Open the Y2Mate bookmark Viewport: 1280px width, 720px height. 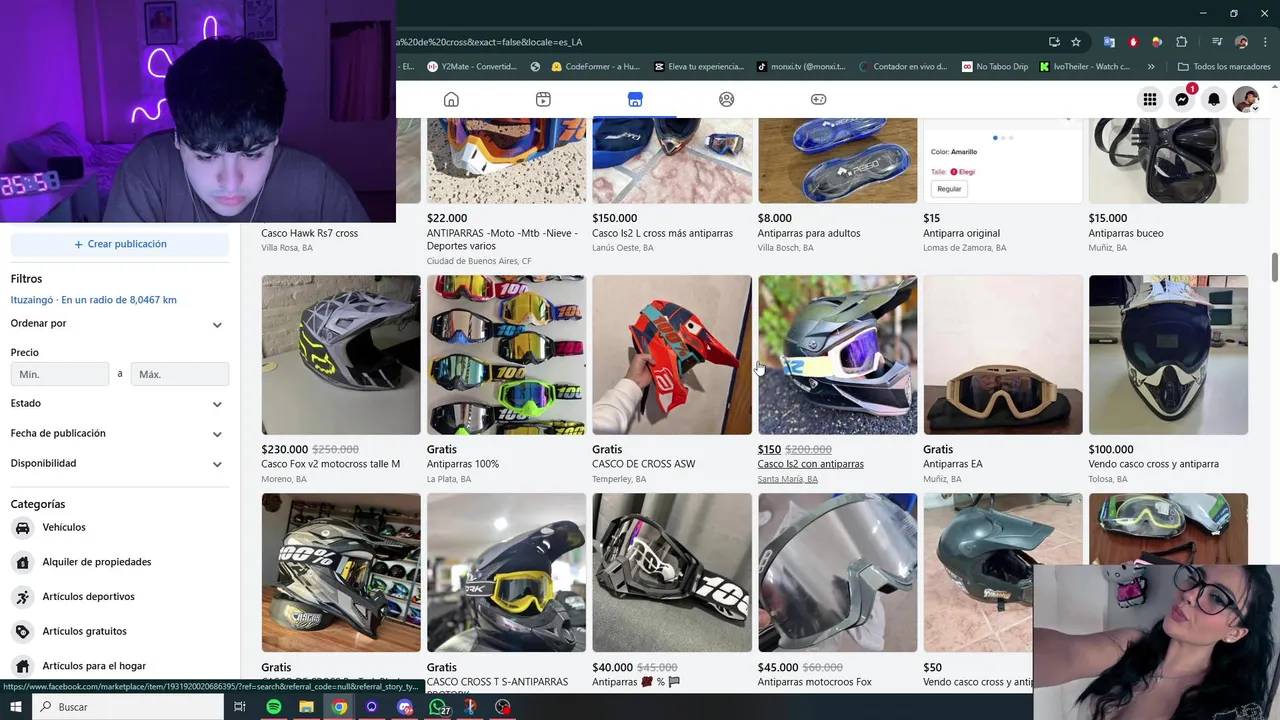point(472,67)
